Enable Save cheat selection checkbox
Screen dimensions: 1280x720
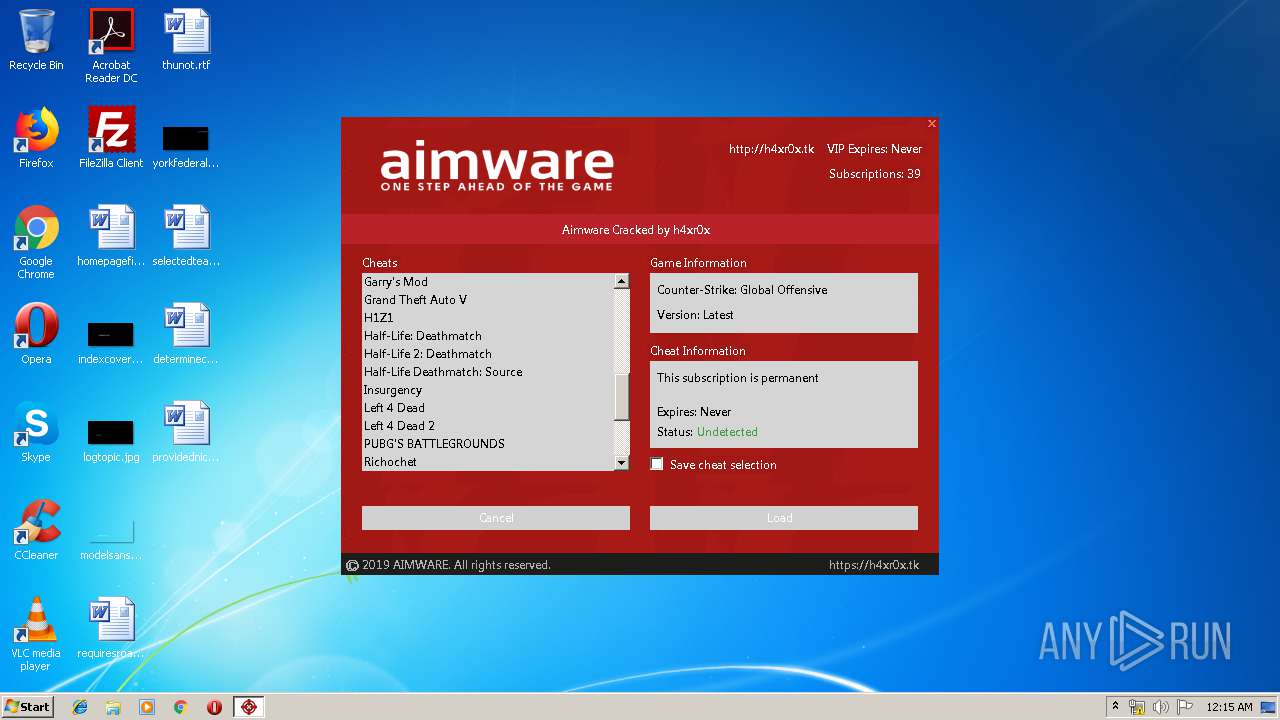(x=657, y=464)
